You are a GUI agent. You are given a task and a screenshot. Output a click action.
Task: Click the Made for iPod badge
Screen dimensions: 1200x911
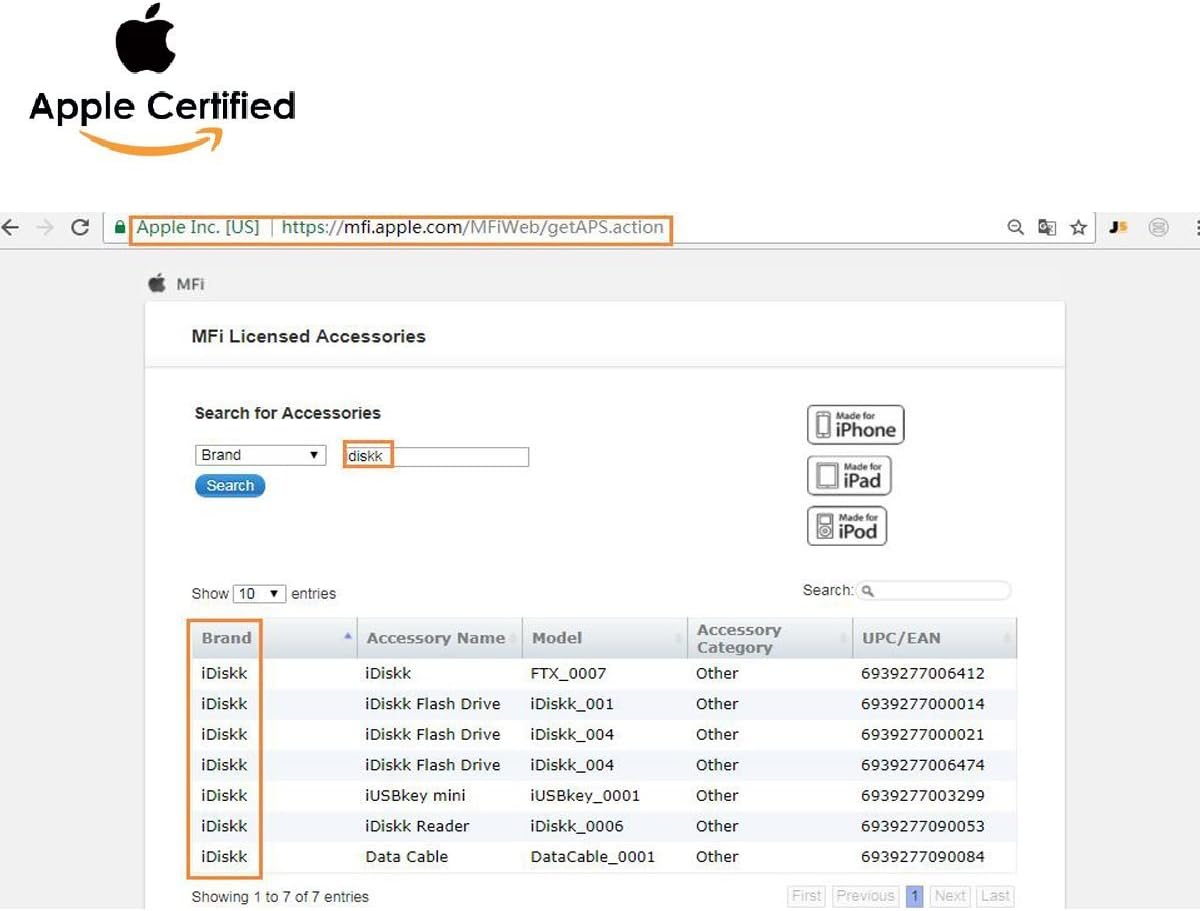[x=847, y=526]
